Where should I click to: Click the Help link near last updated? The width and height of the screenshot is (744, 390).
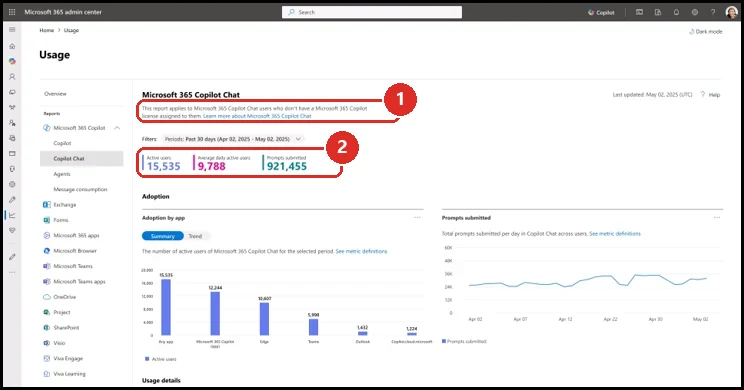click(x=710, y=95)
